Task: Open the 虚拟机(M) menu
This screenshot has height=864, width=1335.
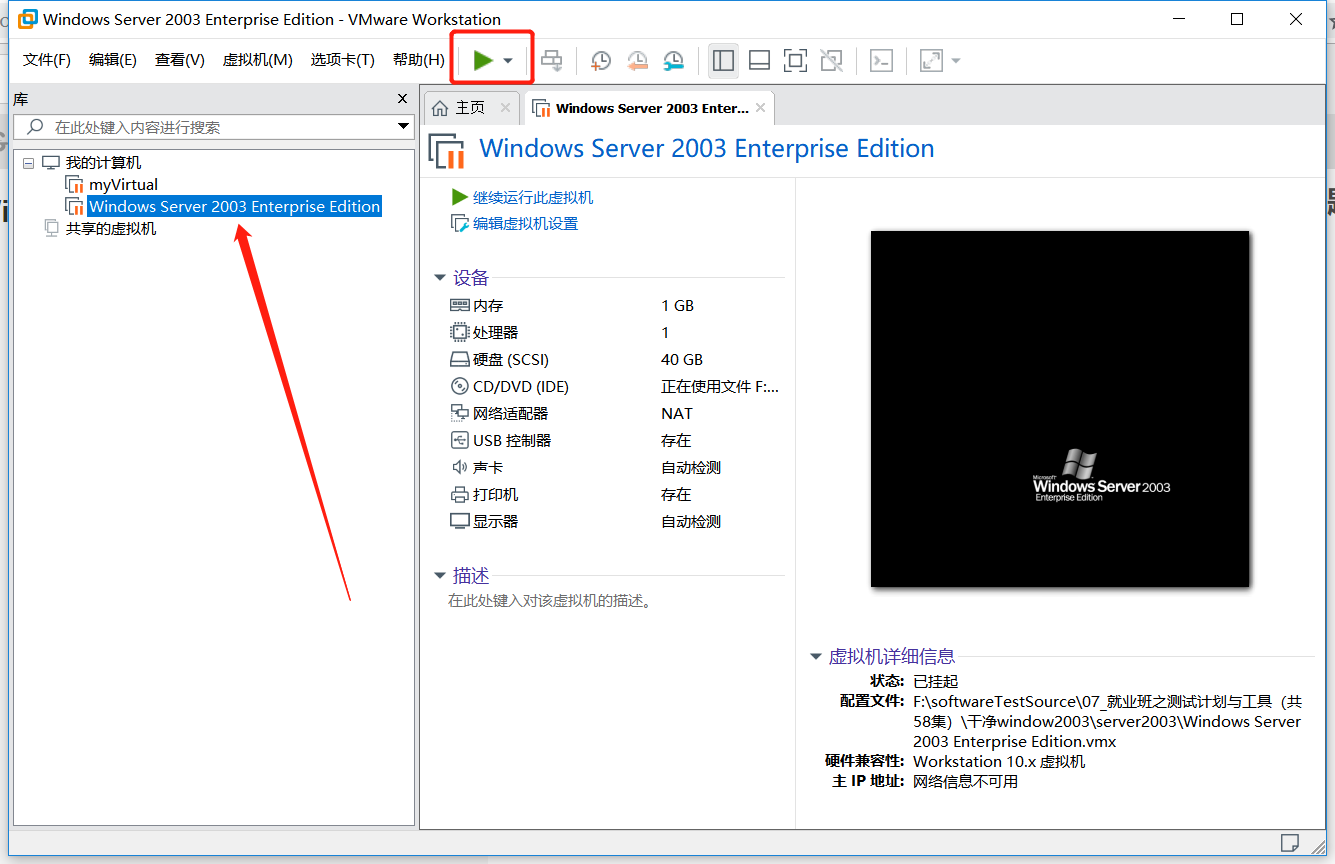Action: pyautogui.click(x=257, y=60)
